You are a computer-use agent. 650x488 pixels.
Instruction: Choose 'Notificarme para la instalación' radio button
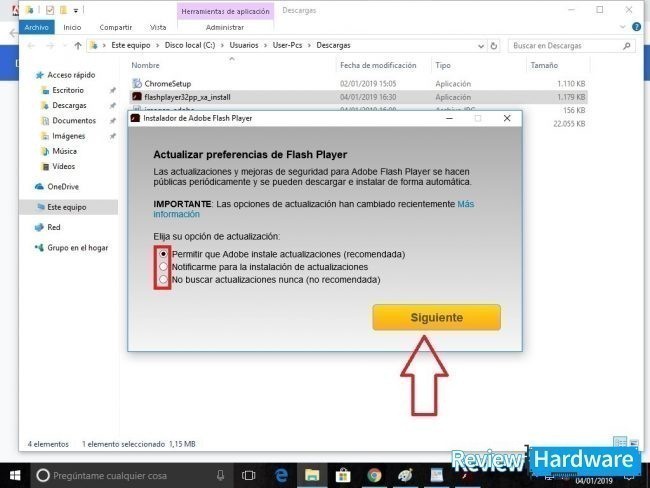(x=163, y=268)
